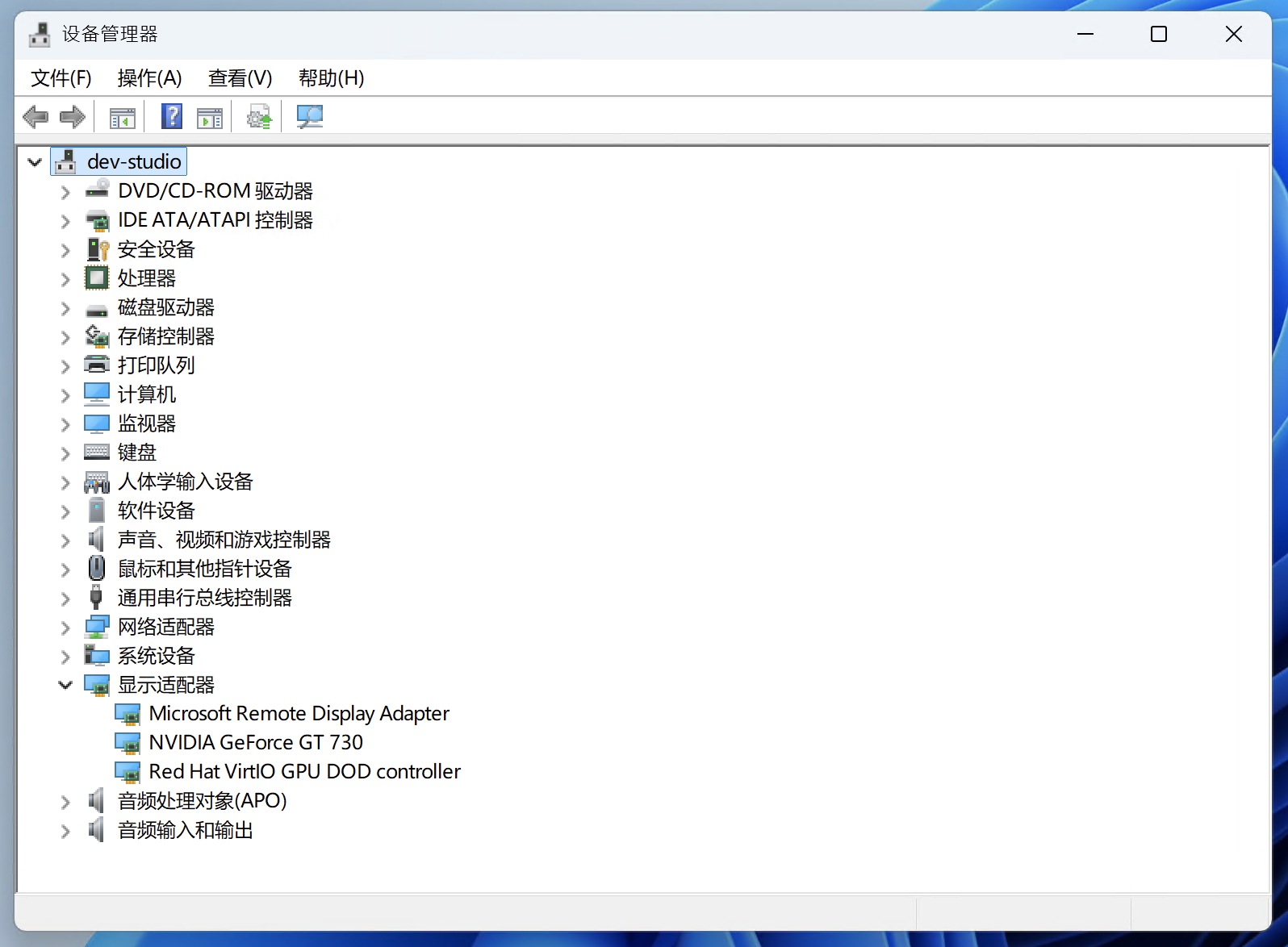Click the 打印队列 printer icon
The height and width of the screenshot is (947, 1288).
pyautogui.click(x=97, y=365)
